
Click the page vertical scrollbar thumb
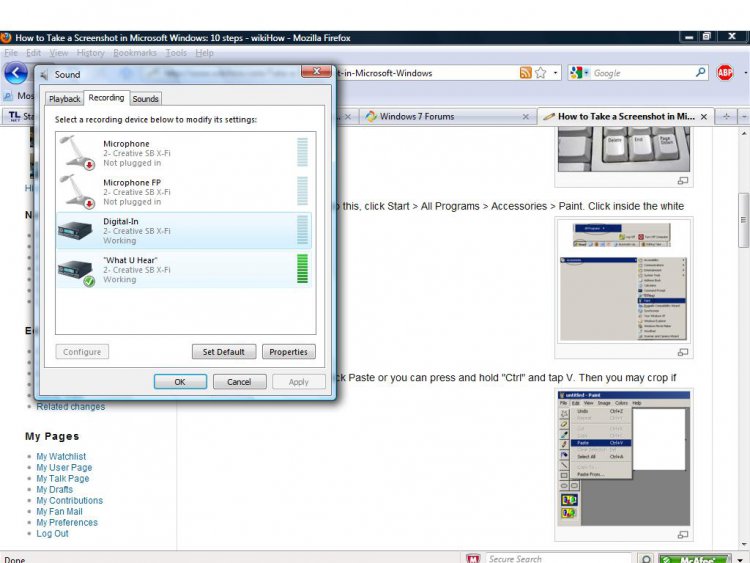[743, 220]
